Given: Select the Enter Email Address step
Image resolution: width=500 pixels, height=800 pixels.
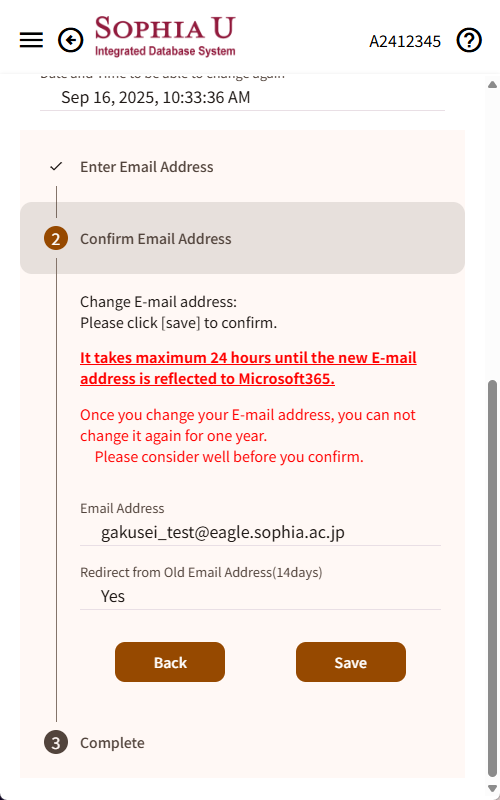Looking at the screenshot, I should point(146,167).
